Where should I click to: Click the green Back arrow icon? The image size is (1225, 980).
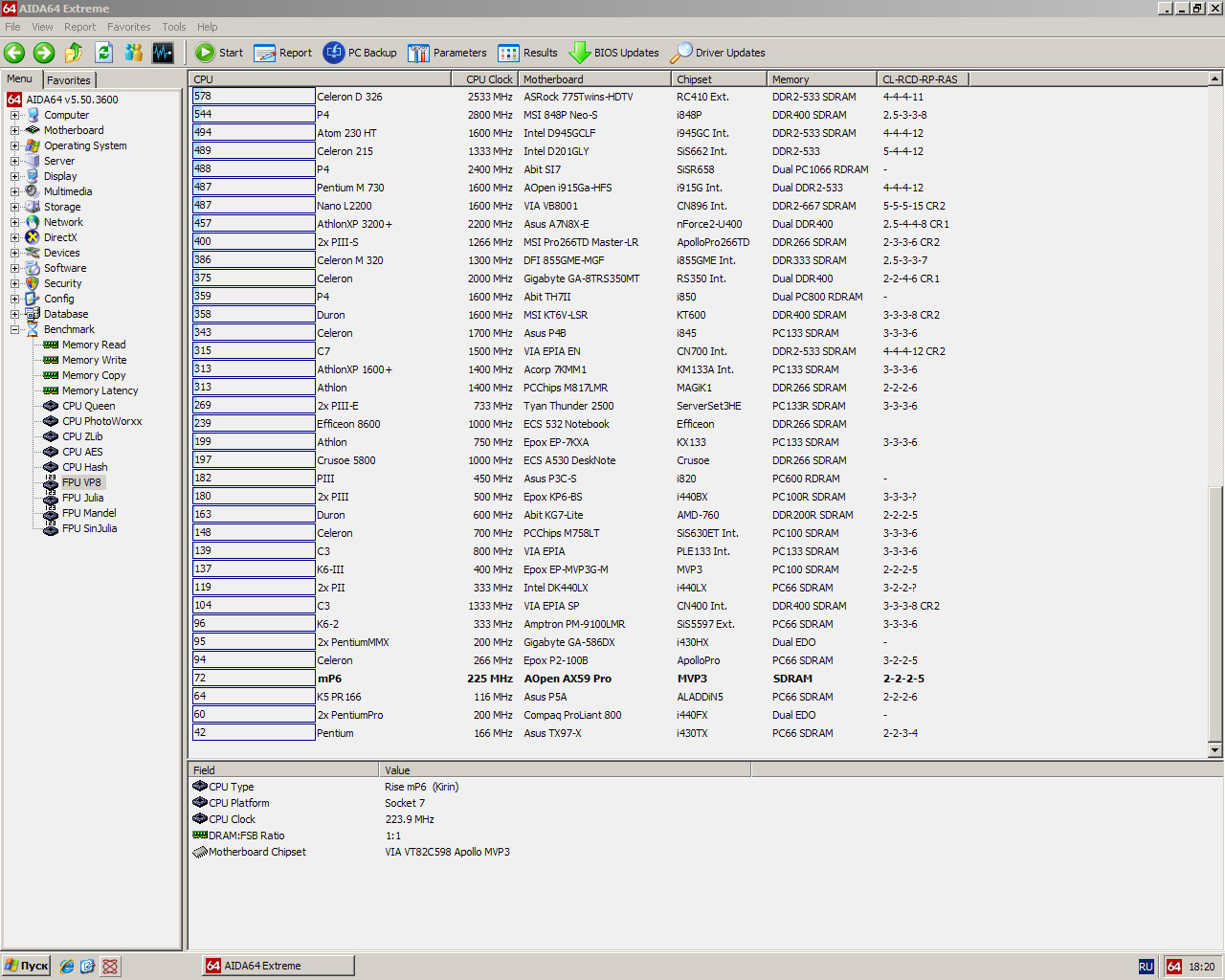coord(14,53)
